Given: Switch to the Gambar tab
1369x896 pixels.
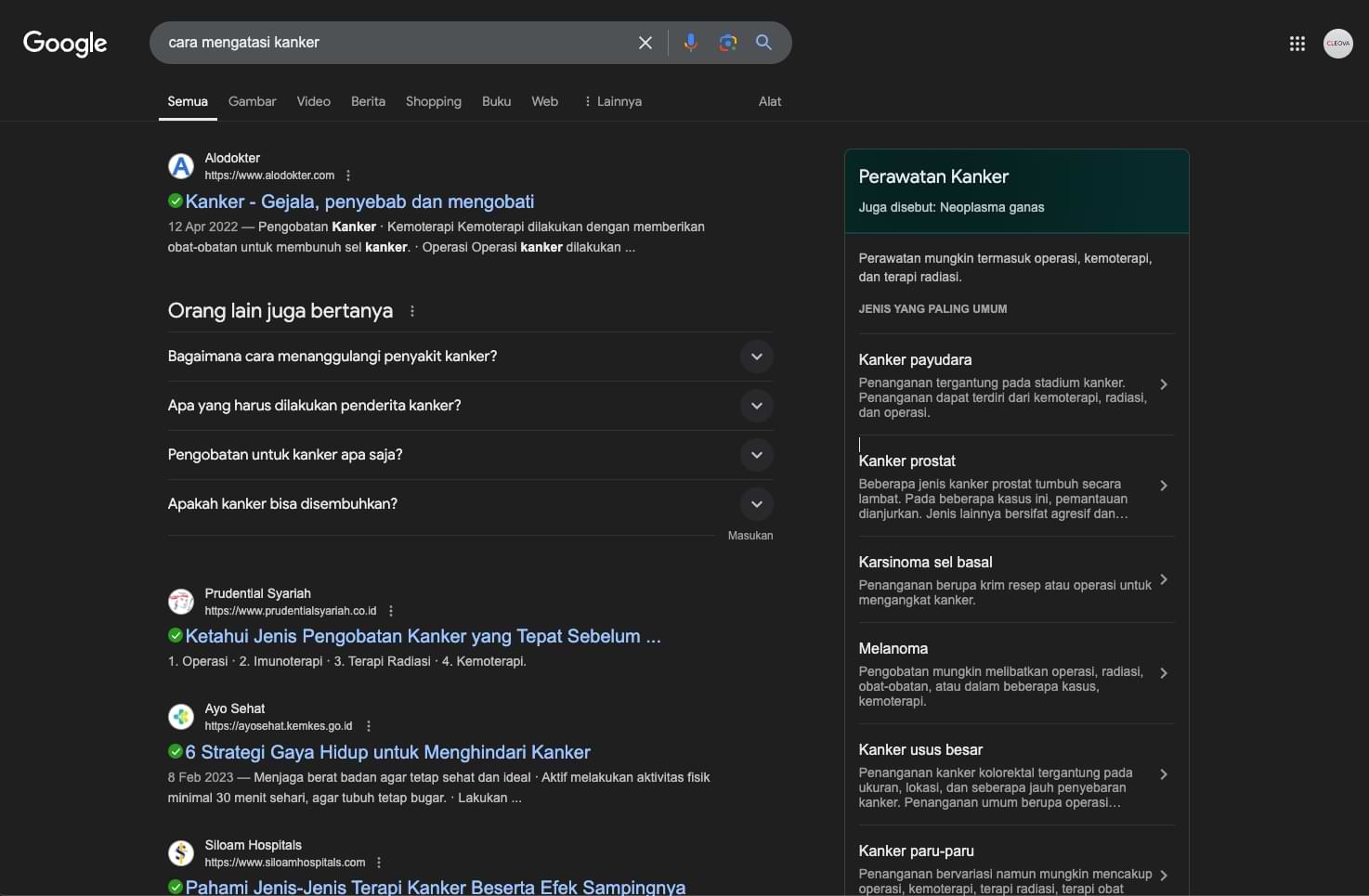Looking at the screenshot, I should point(253,101).
